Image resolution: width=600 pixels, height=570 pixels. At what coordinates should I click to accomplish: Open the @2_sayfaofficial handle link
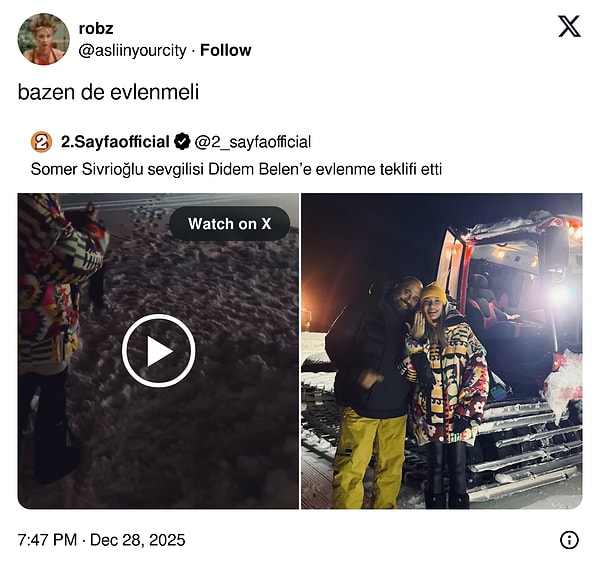click(253, 142)
